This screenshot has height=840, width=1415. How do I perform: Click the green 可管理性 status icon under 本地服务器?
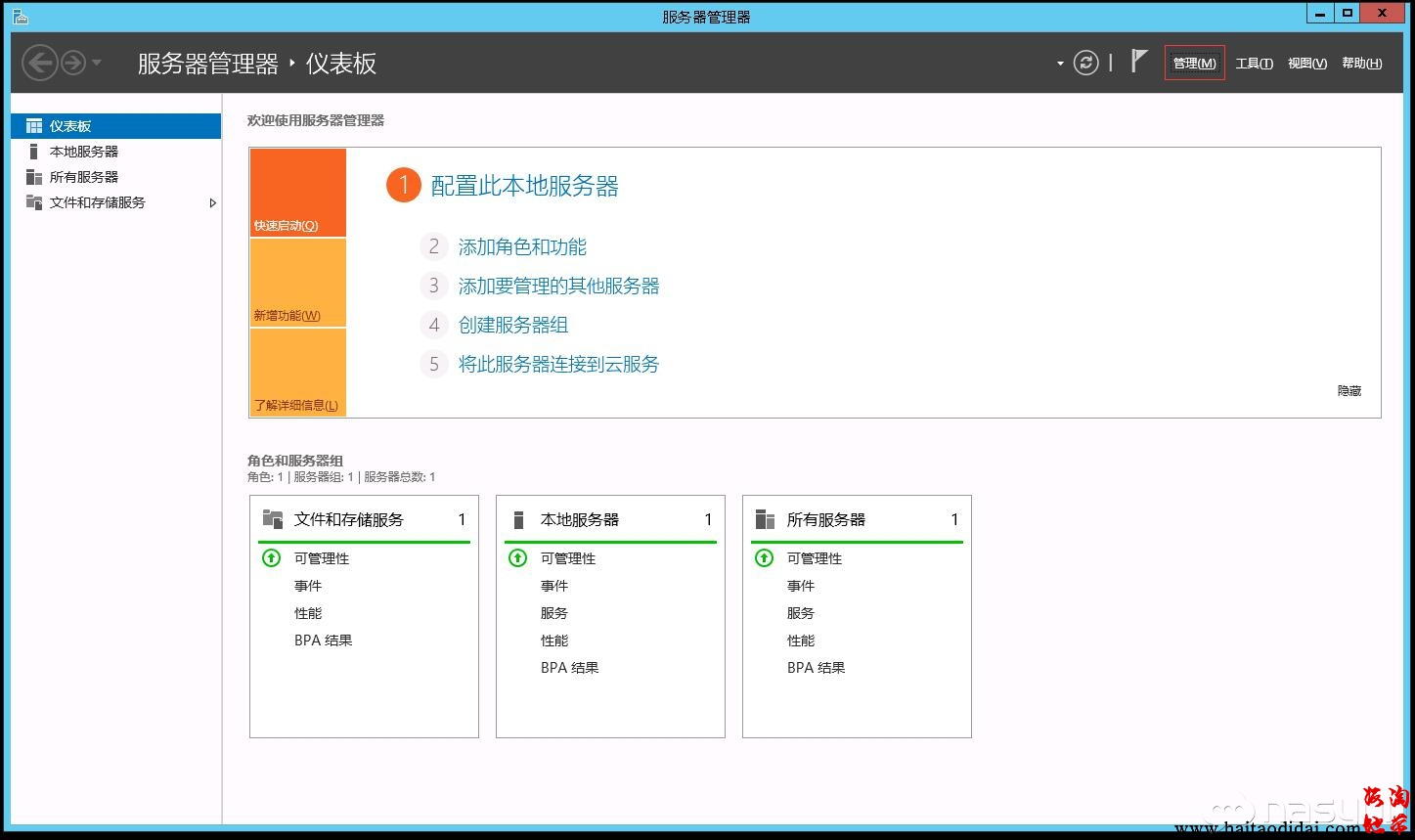coord(518,558)
